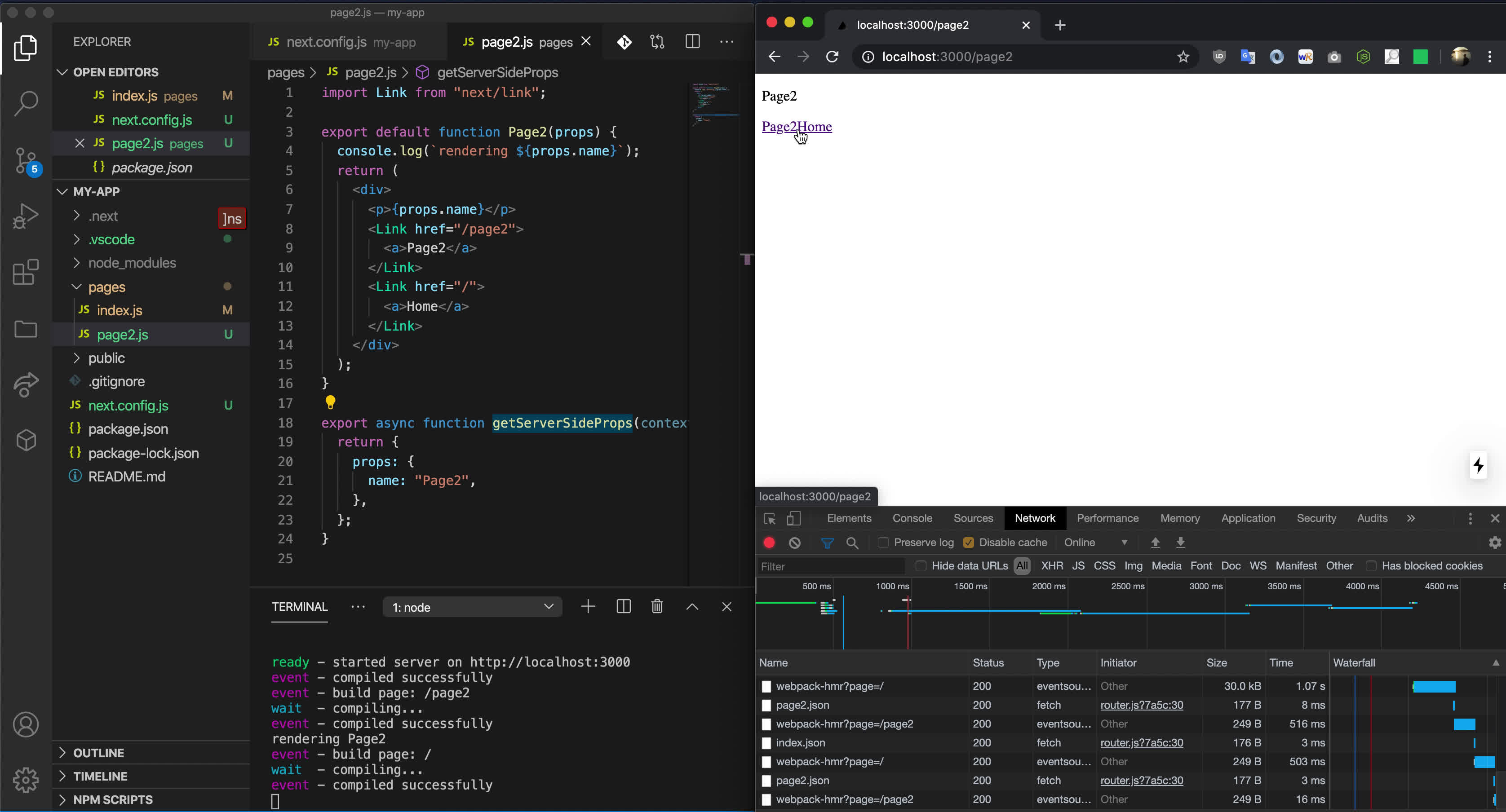
Task: Open the network search magnifier in DevTools
Action: (852, 543)
